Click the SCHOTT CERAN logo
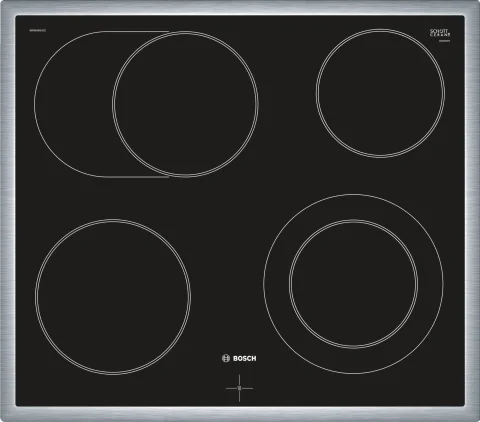 (440, 33)
